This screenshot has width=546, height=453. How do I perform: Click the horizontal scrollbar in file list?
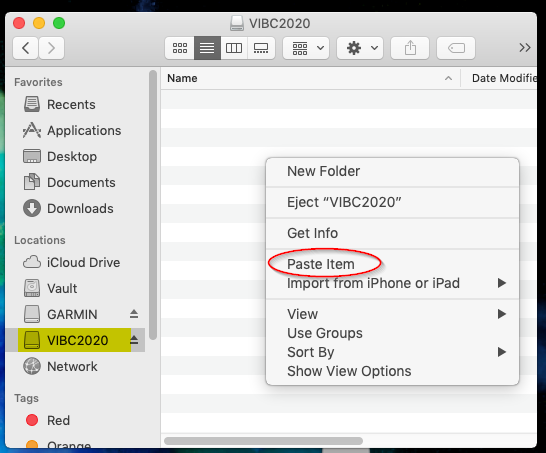pyautogui.click(x=263, y=441)
